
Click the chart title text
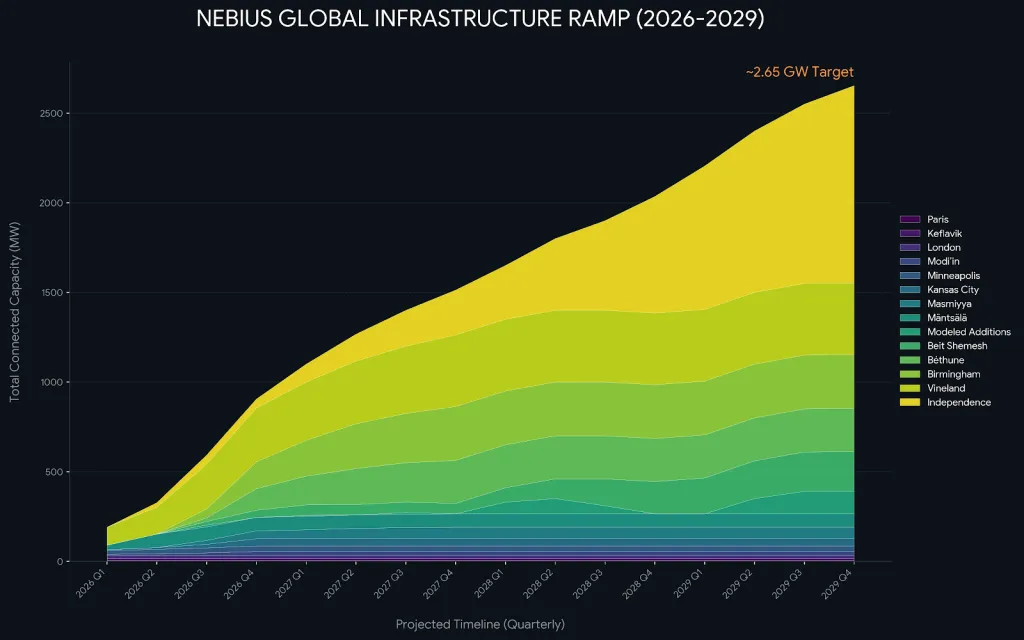pyautogui.click(x=480, y=18)
